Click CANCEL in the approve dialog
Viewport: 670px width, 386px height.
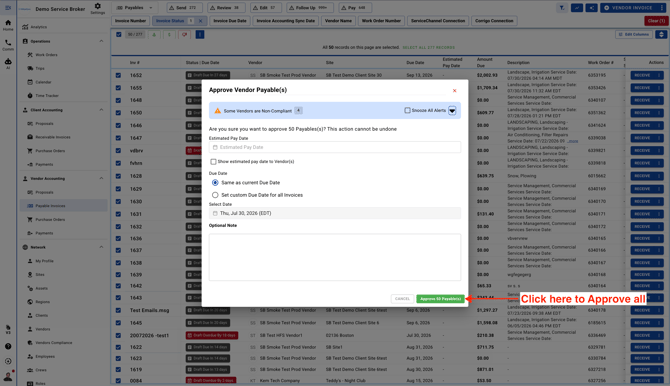402,299
